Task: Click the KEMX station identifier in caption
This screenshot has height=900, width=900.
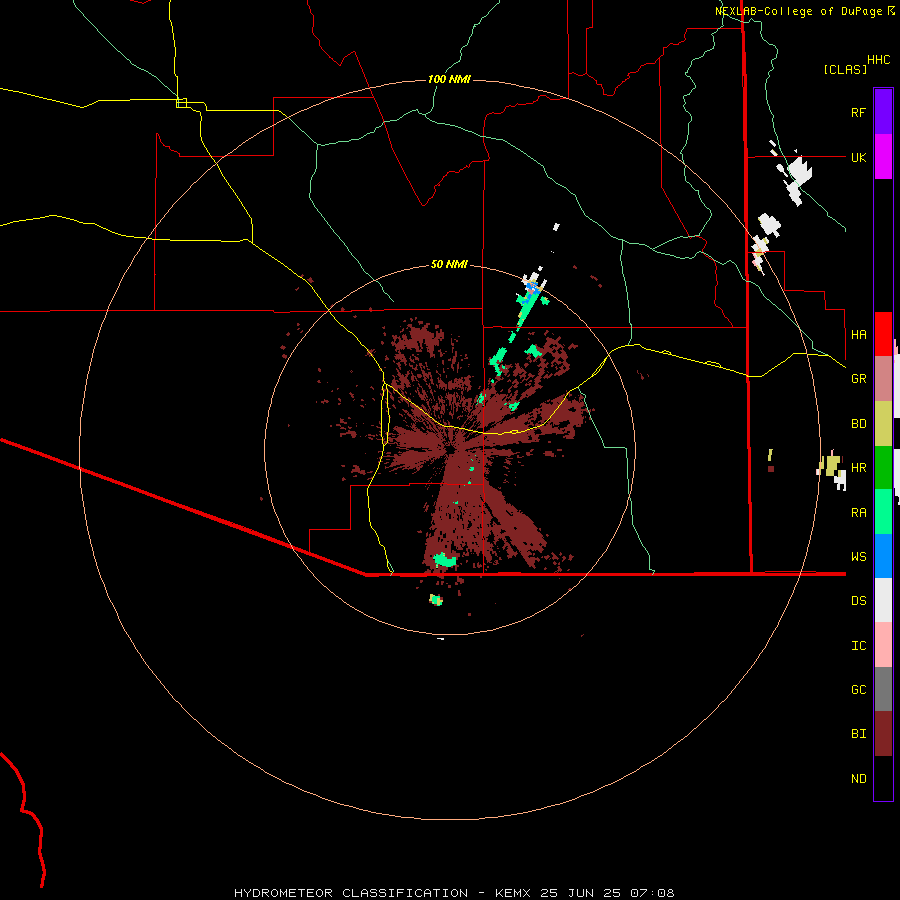Action: pos(513,893)
